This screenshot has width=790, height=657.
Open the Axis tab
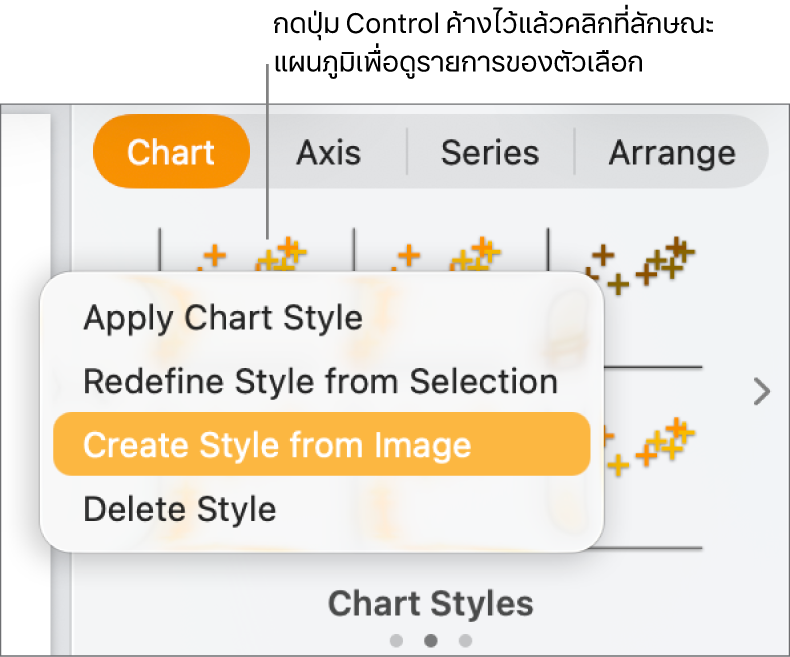point(328,152)
